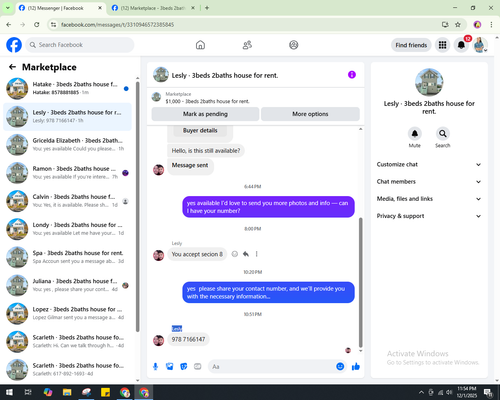Click Lesly's listing thumbnail in details panel
500x400 pixels.
(x=429, y=82)
